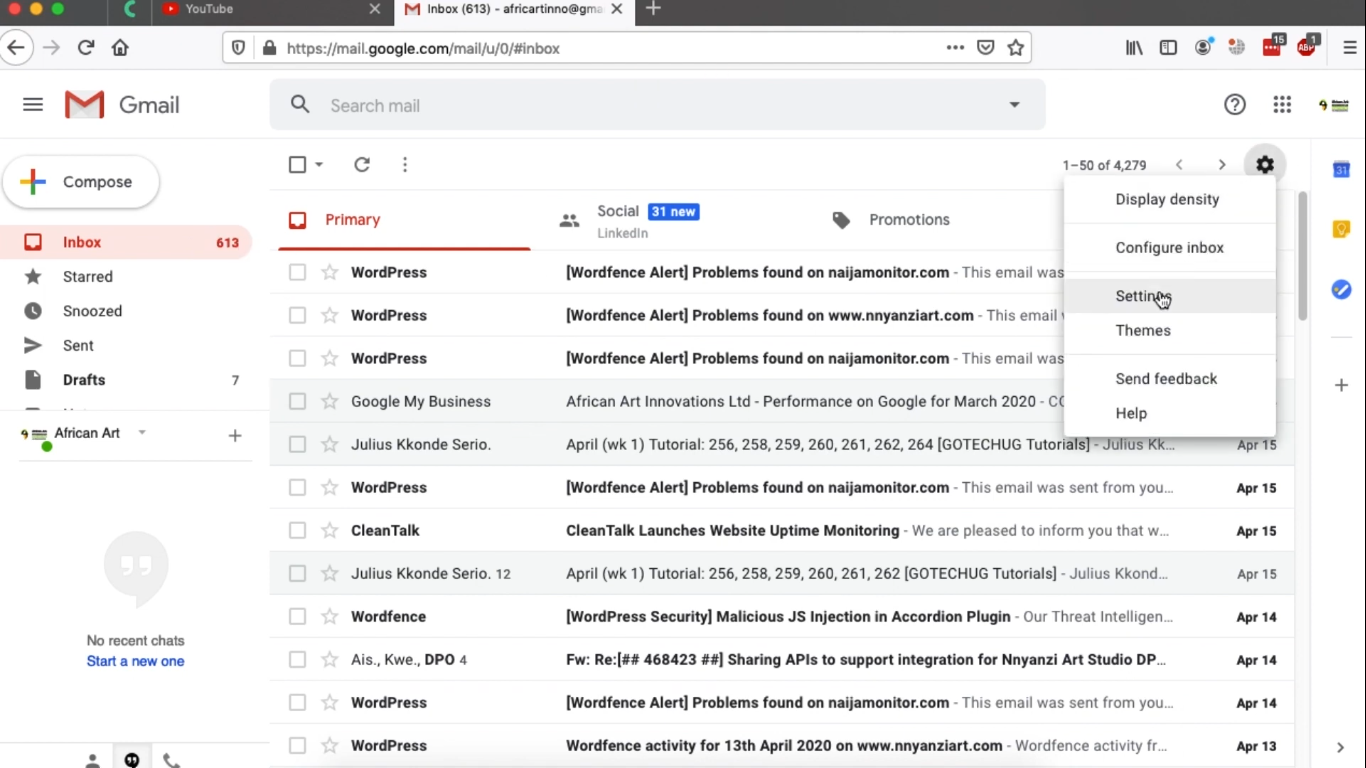1366x768 pixels.
Task: Star the Google My Business email
Action: click(329, 401)
